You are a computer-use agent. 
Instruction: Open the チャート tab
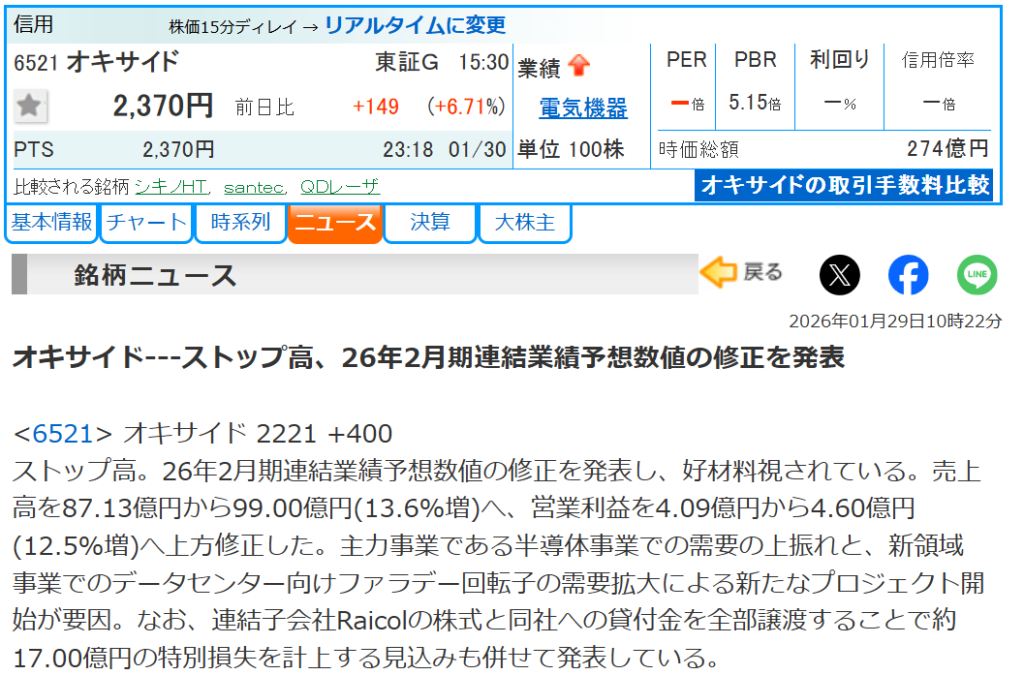click(146, 222)
